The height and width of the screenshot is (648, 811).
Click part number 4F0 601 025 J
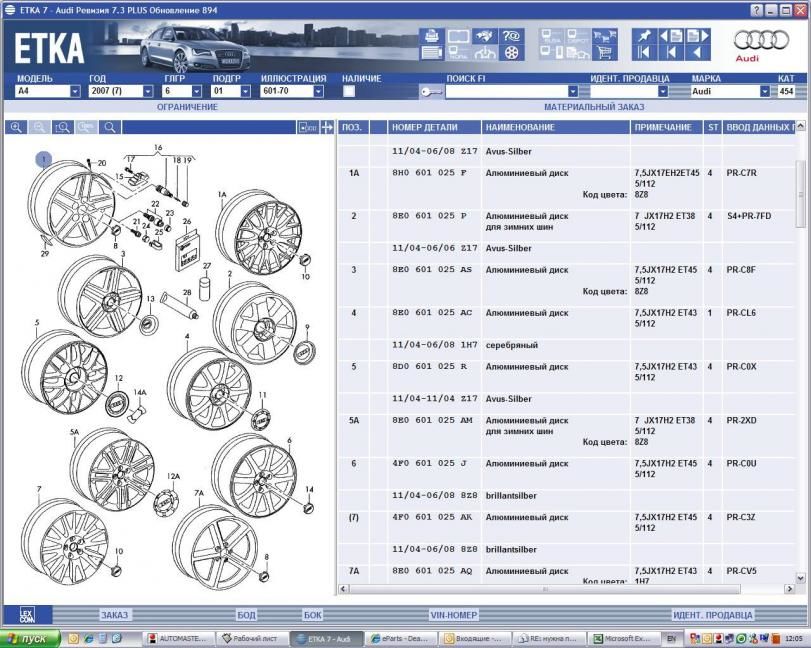point(429,463)
